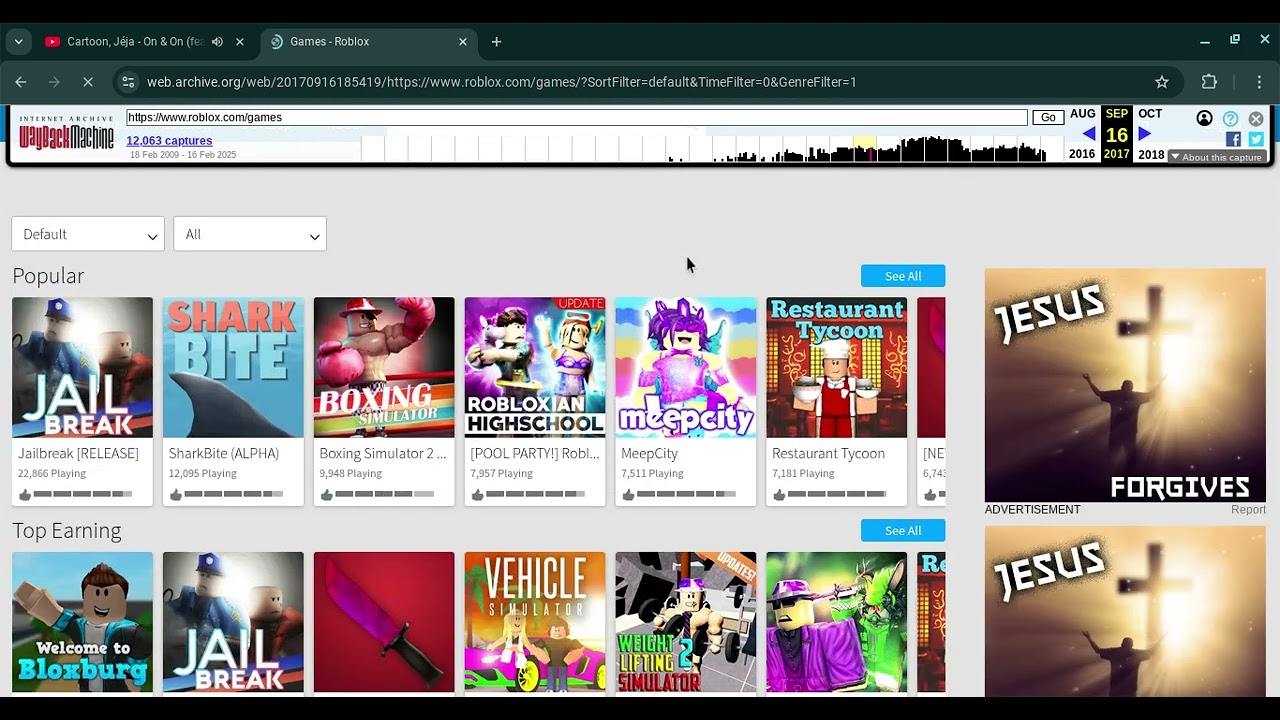Screen dimensions: 1280x720
Task: Open the Wayback user account icon
Action: [1205, 119]
